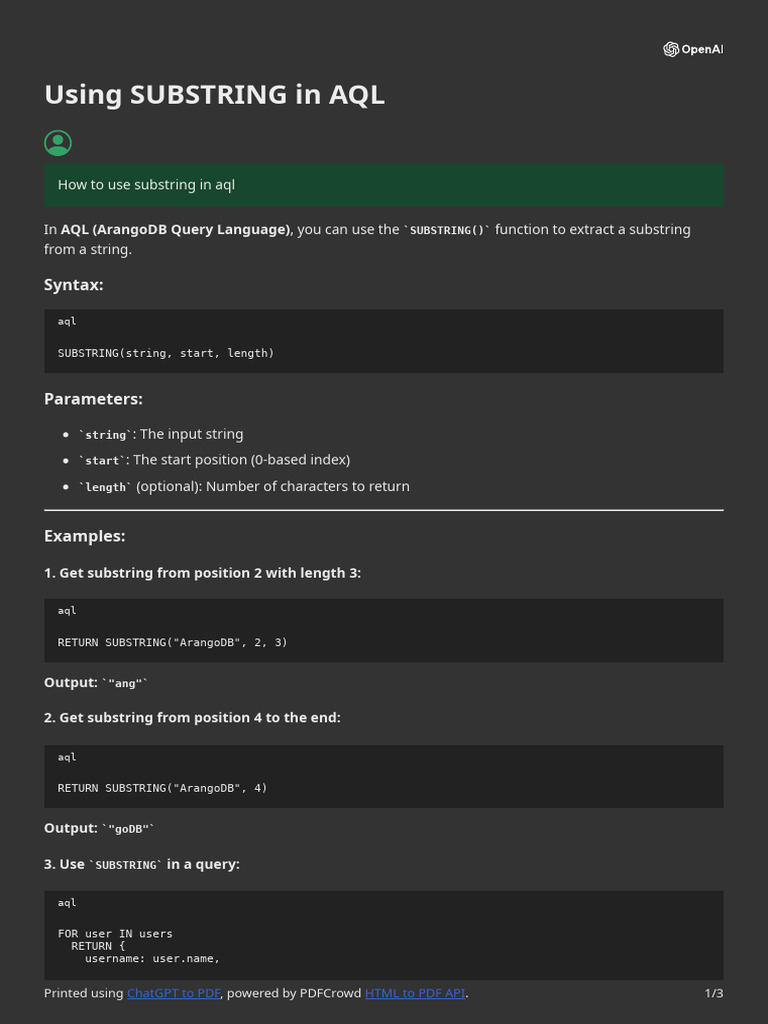Click the SUBSTRING(string, start, length) code line

click(166, 353)
